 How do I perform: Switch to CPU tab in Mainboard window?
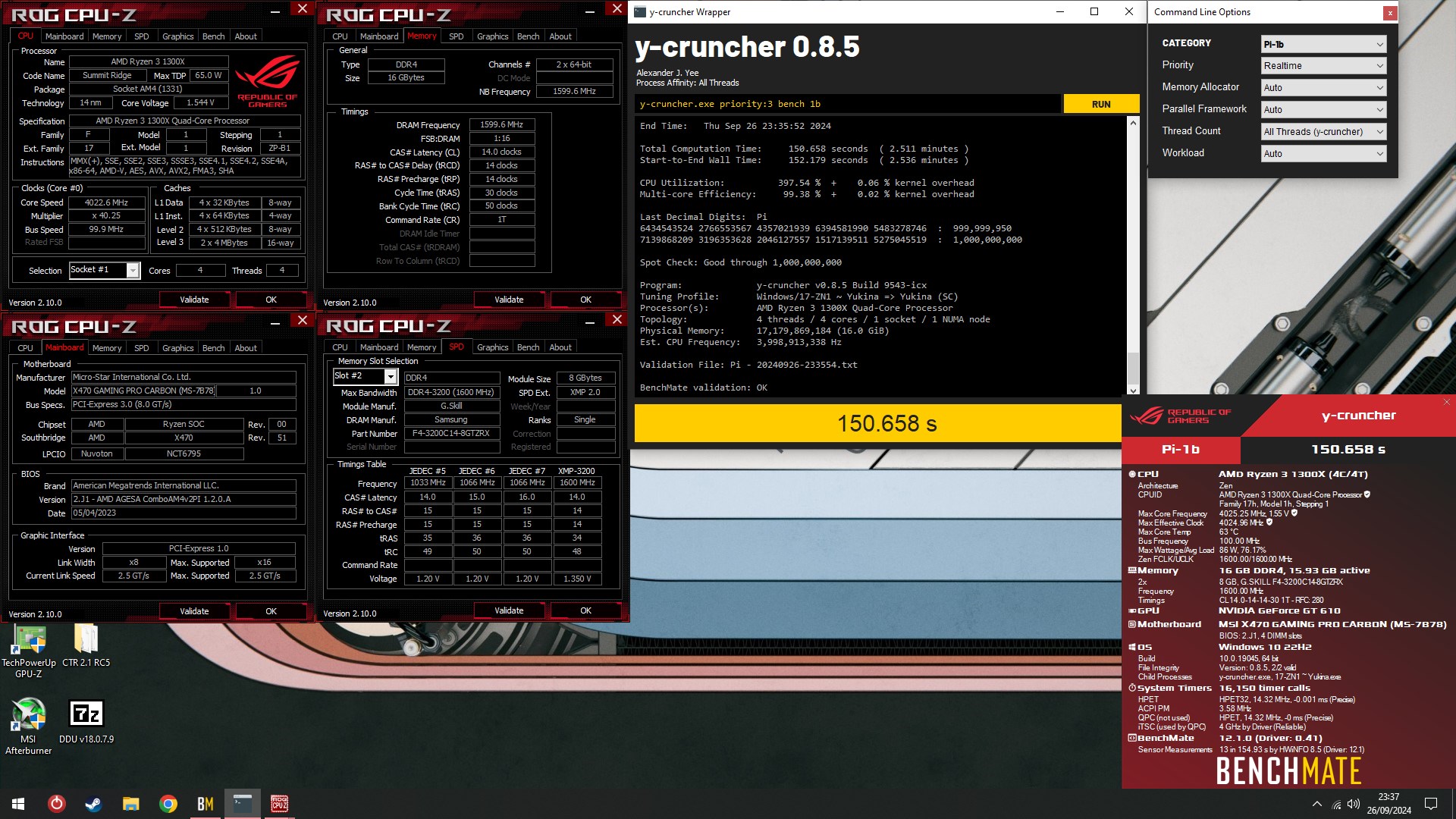(25, 348)
